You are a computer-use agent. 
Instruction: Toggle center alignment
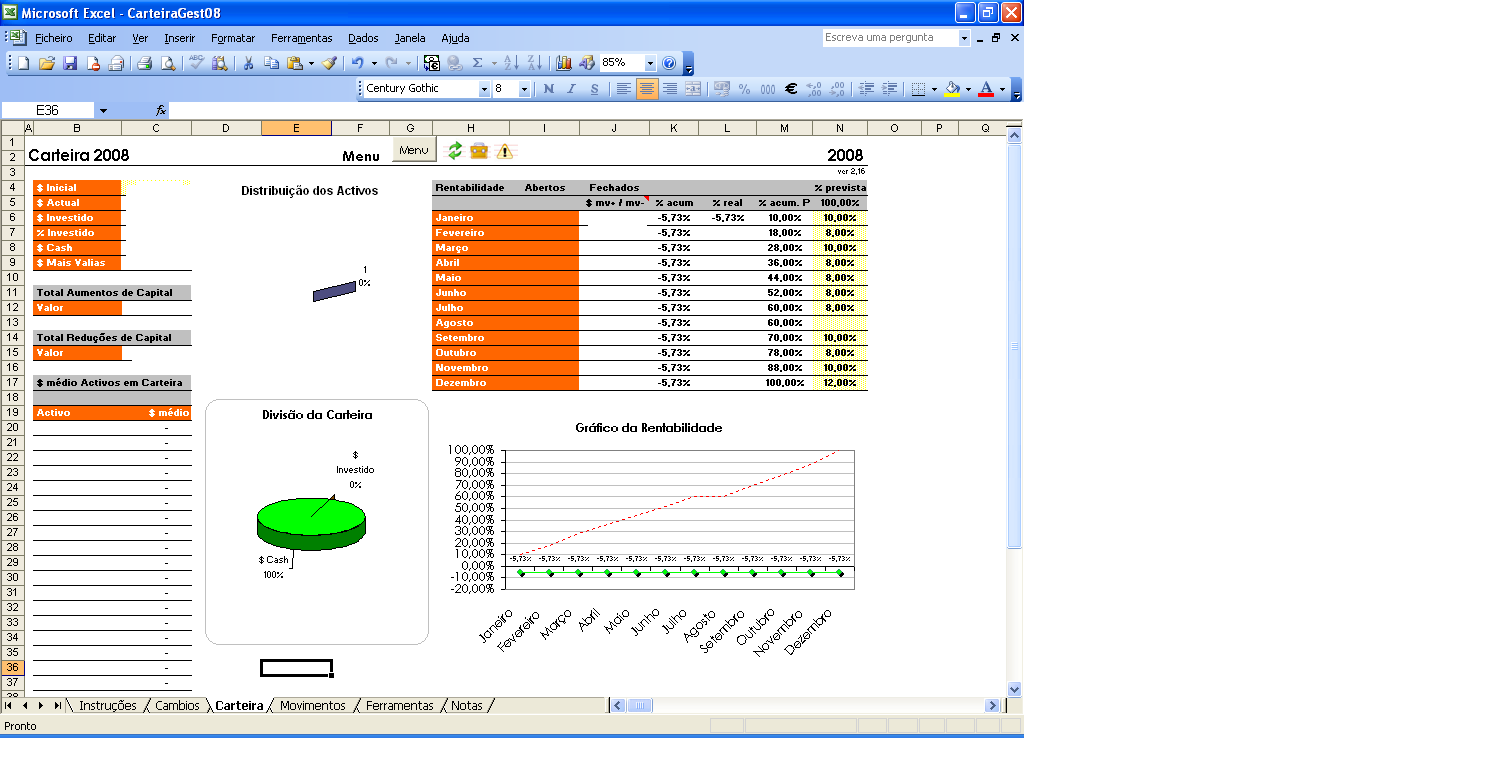tap(647, 89)
